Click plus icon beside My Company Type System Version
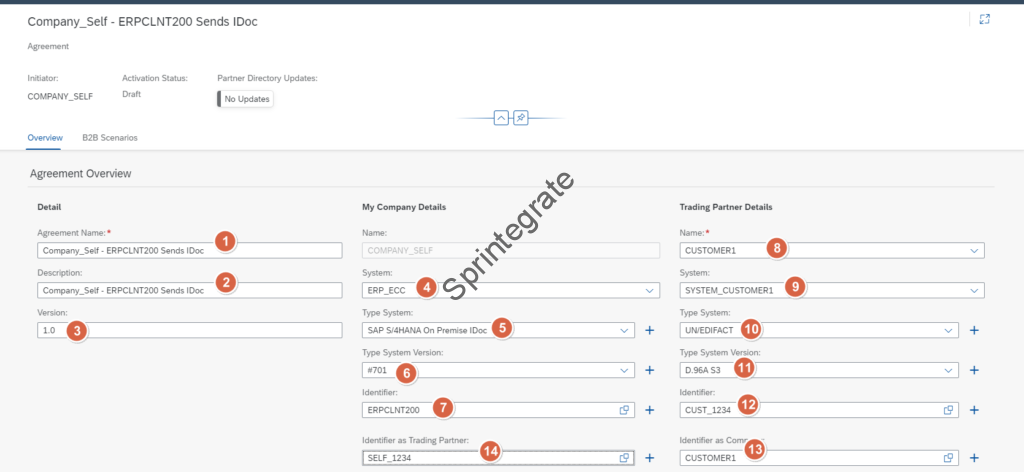The image size is (1024, 472). [x=649, y=370]
